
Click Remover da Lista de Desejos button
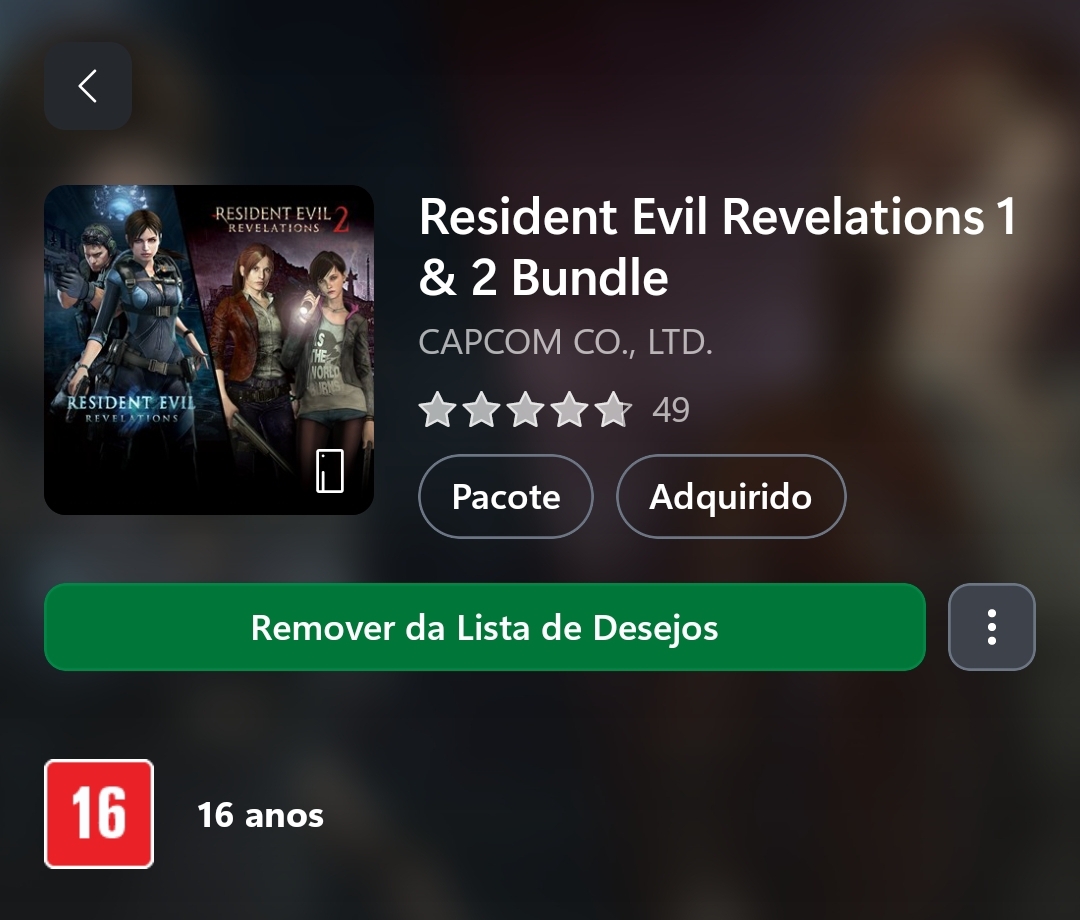(485, 627)
